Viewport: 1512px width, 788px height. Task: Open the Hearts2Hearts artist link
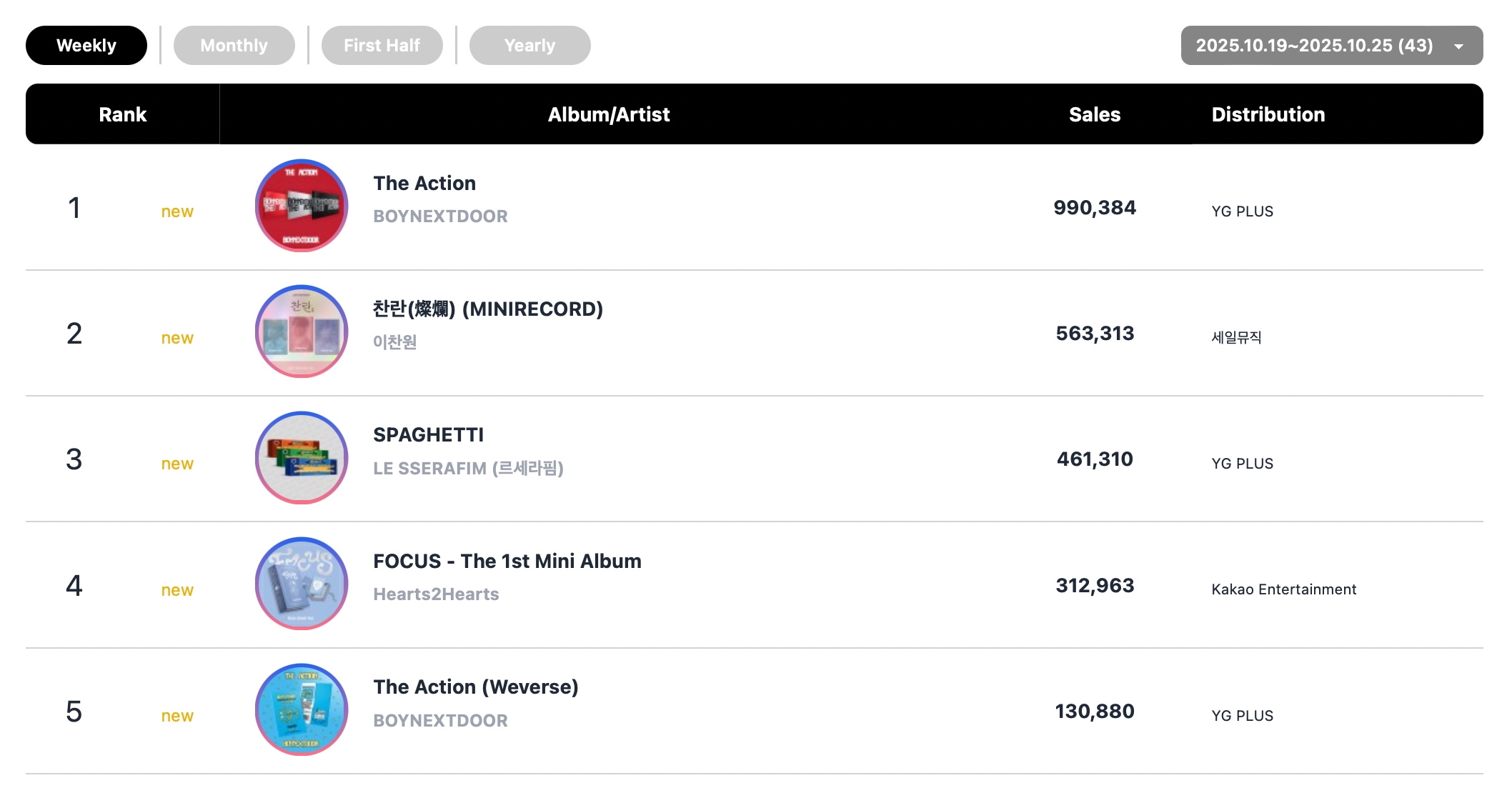(436, 594)
